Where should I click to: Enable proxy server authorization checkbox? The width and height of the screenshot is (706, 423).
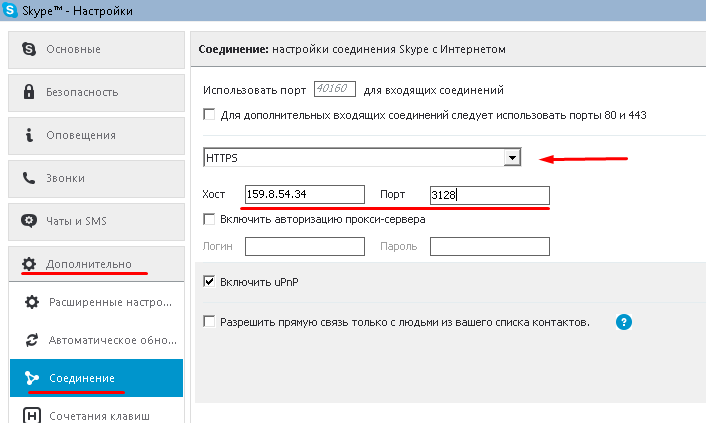[209, 219]
